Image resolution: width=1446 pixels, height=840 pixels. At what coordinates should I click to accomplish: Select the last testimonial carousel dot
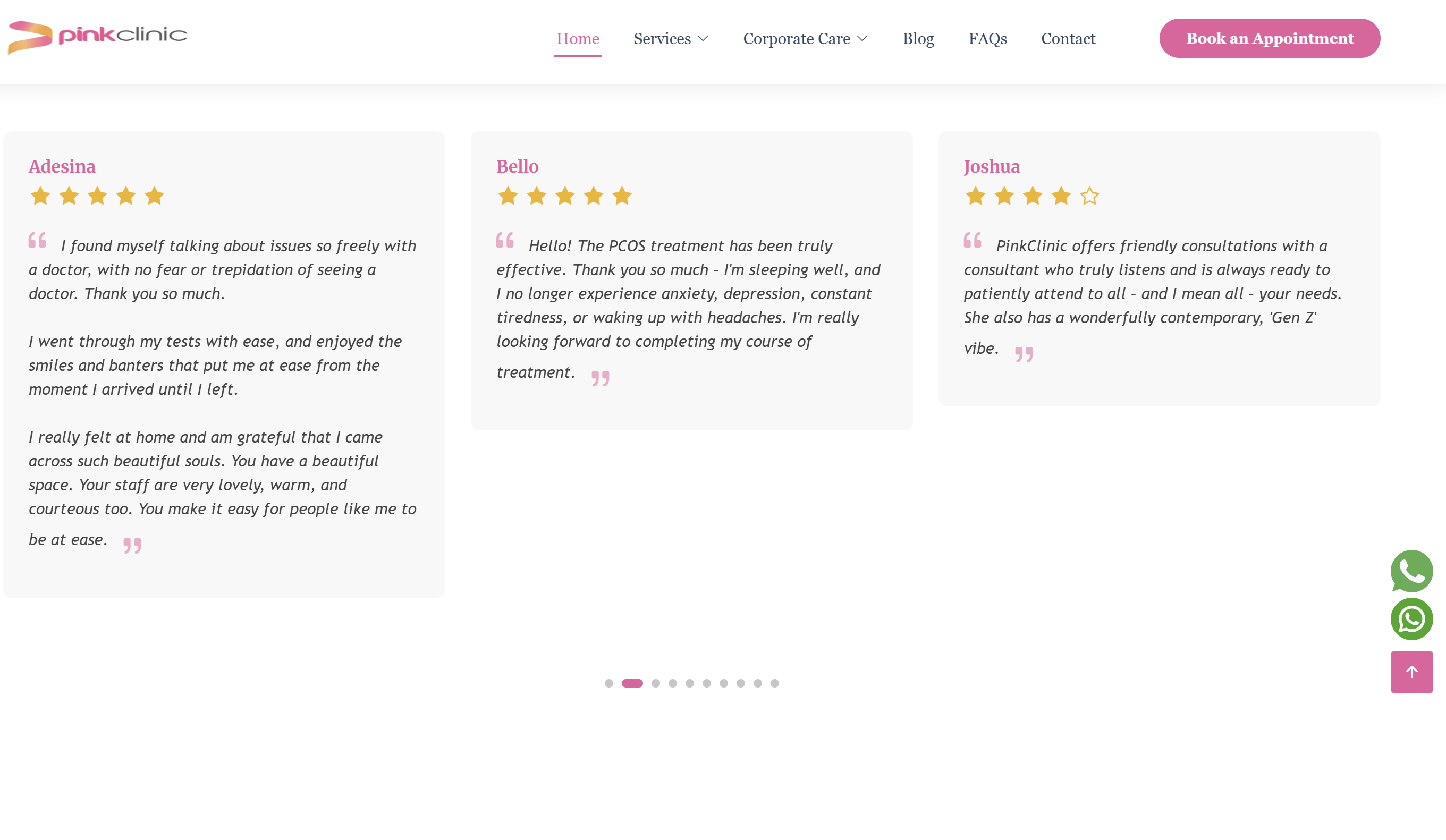[774, 683]
